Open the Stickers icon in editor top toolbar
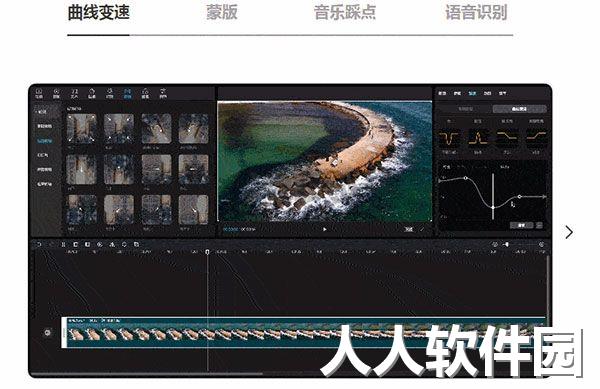 pyautogui.click(x=92, y=93)
